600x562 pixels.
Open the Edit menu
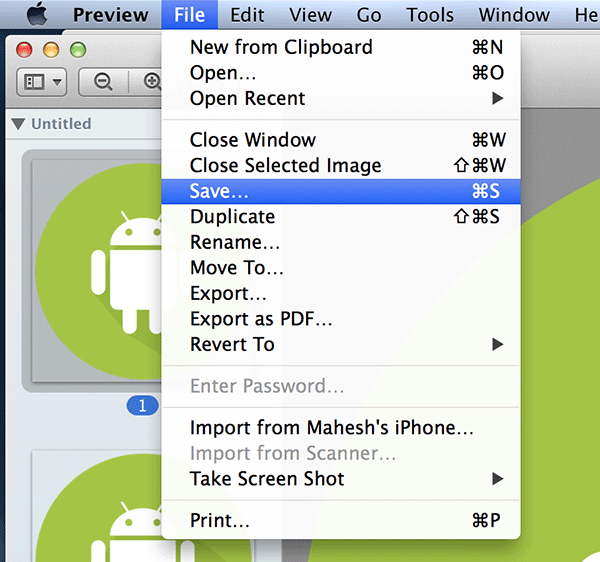click(x=247, y=15)
